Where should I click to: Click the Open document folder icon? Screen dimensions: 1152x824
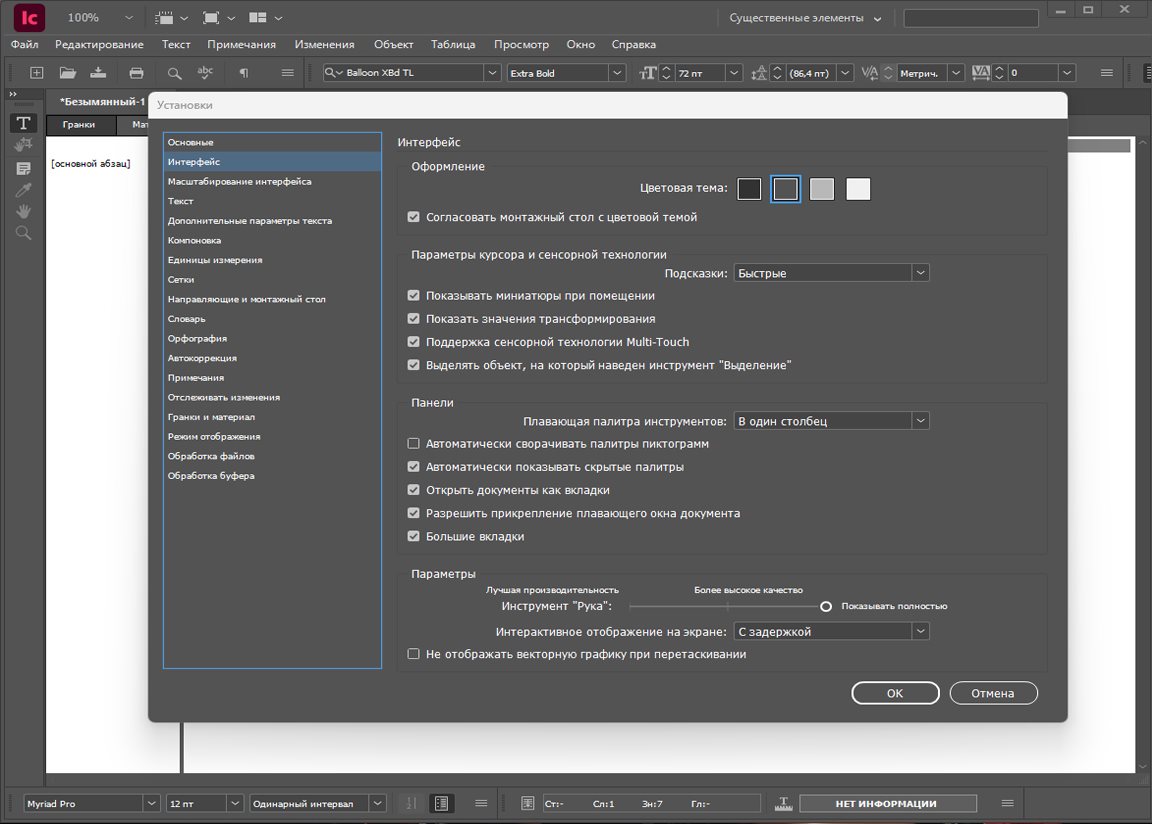(x=67, y=73)
